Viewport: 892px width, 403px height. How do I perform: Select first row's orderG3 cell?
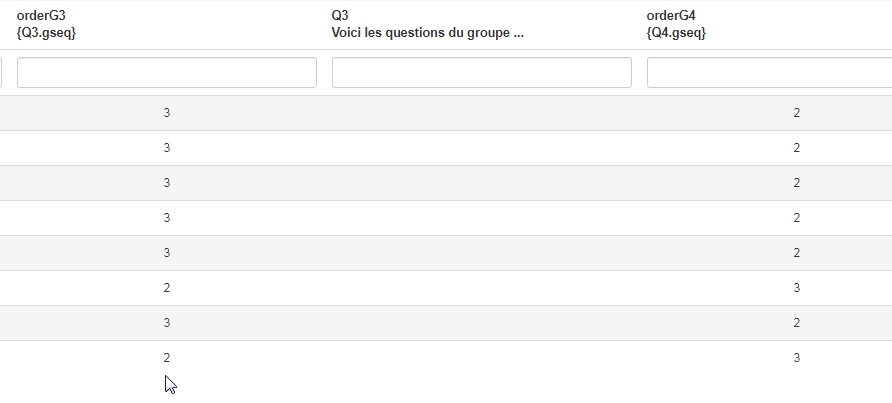click(x=167, y=113)
